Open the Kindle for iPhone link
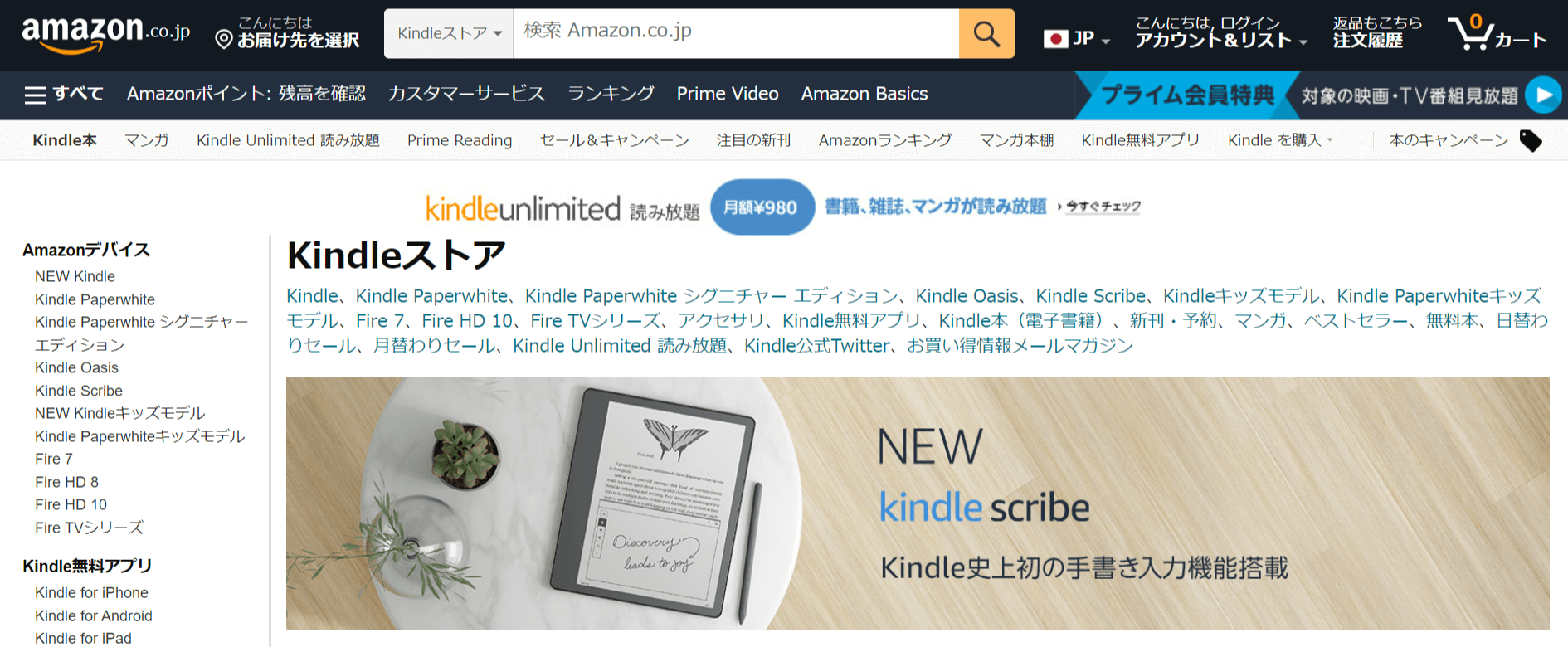The width and height of the screenshot is (1568, 647). (91, 592)
